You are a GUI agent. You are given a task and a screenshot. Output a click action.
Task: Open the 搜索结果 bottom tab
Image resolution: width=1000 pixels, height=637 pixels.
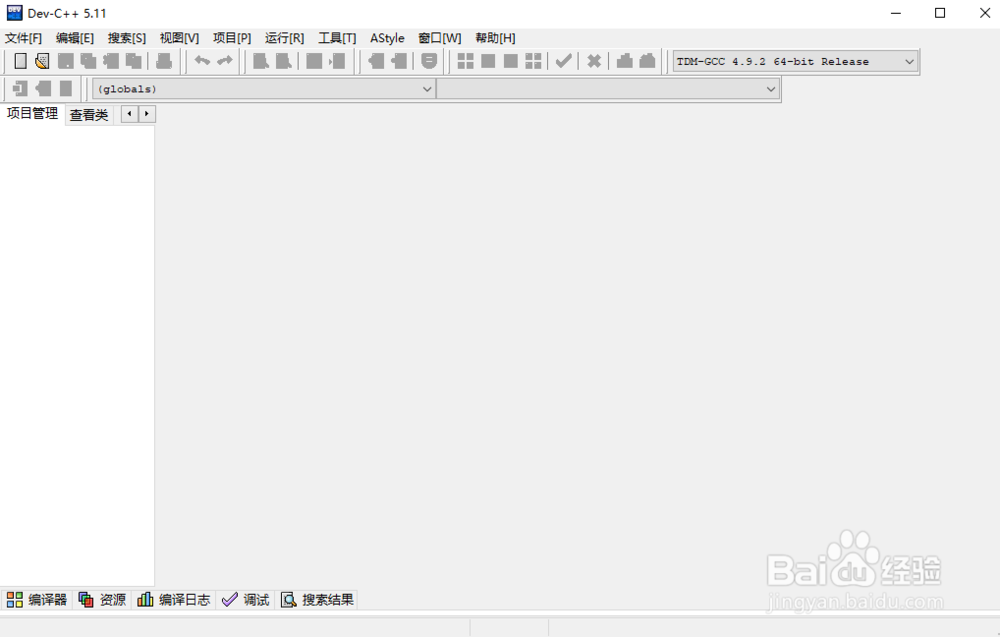(318, 600)
